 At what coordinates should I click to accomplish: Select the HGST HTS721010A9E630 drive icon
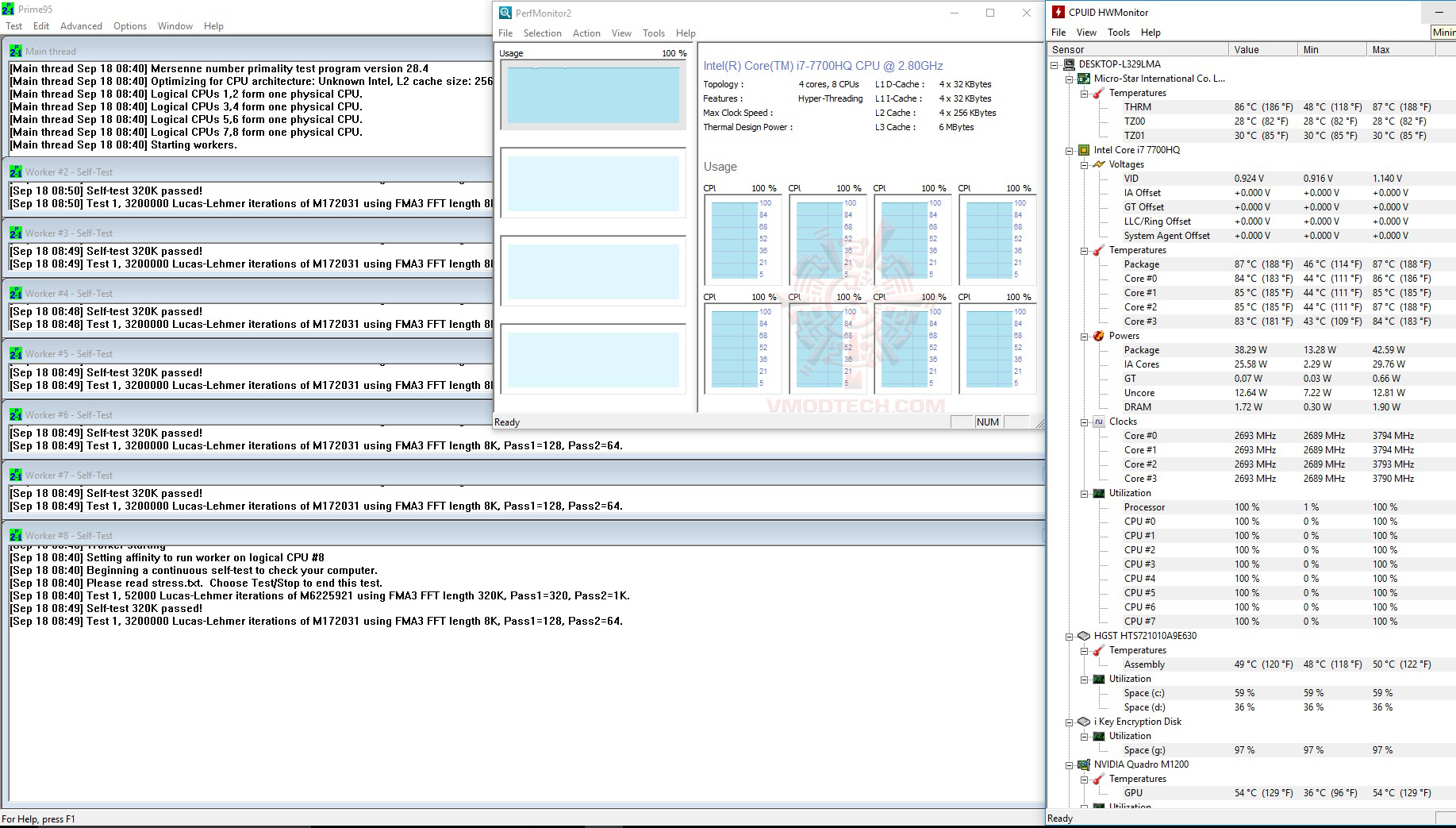pyautogui.click(x=1084, y=636)
